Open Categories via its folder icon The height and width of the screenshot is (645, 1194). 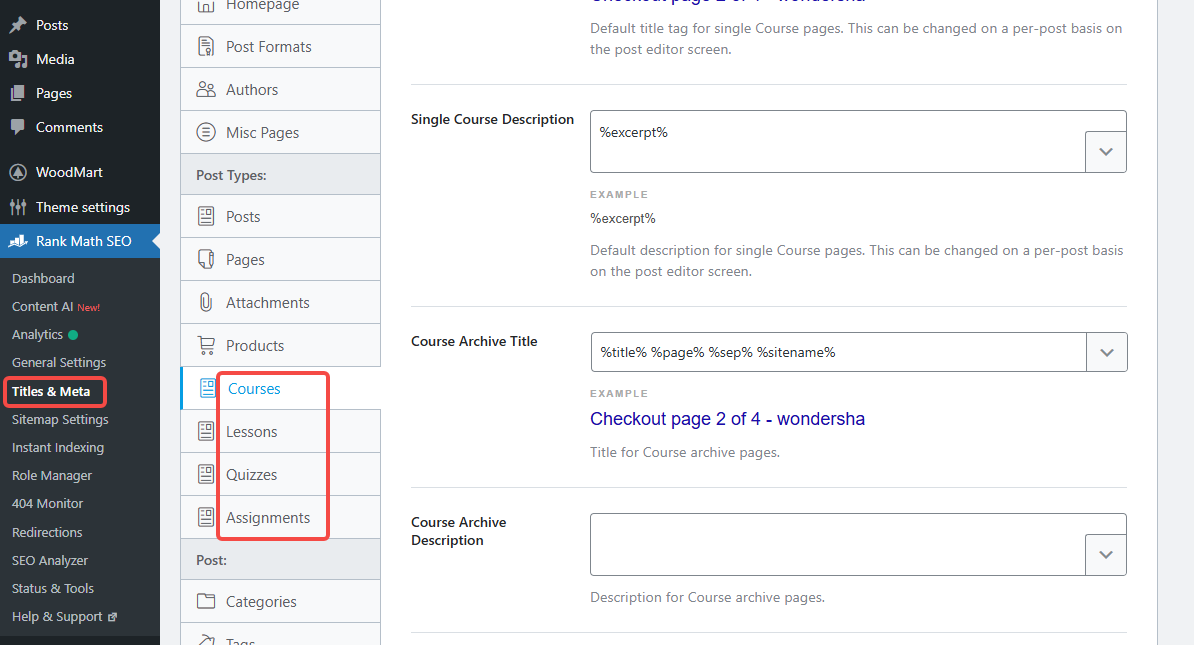[207, 601]
